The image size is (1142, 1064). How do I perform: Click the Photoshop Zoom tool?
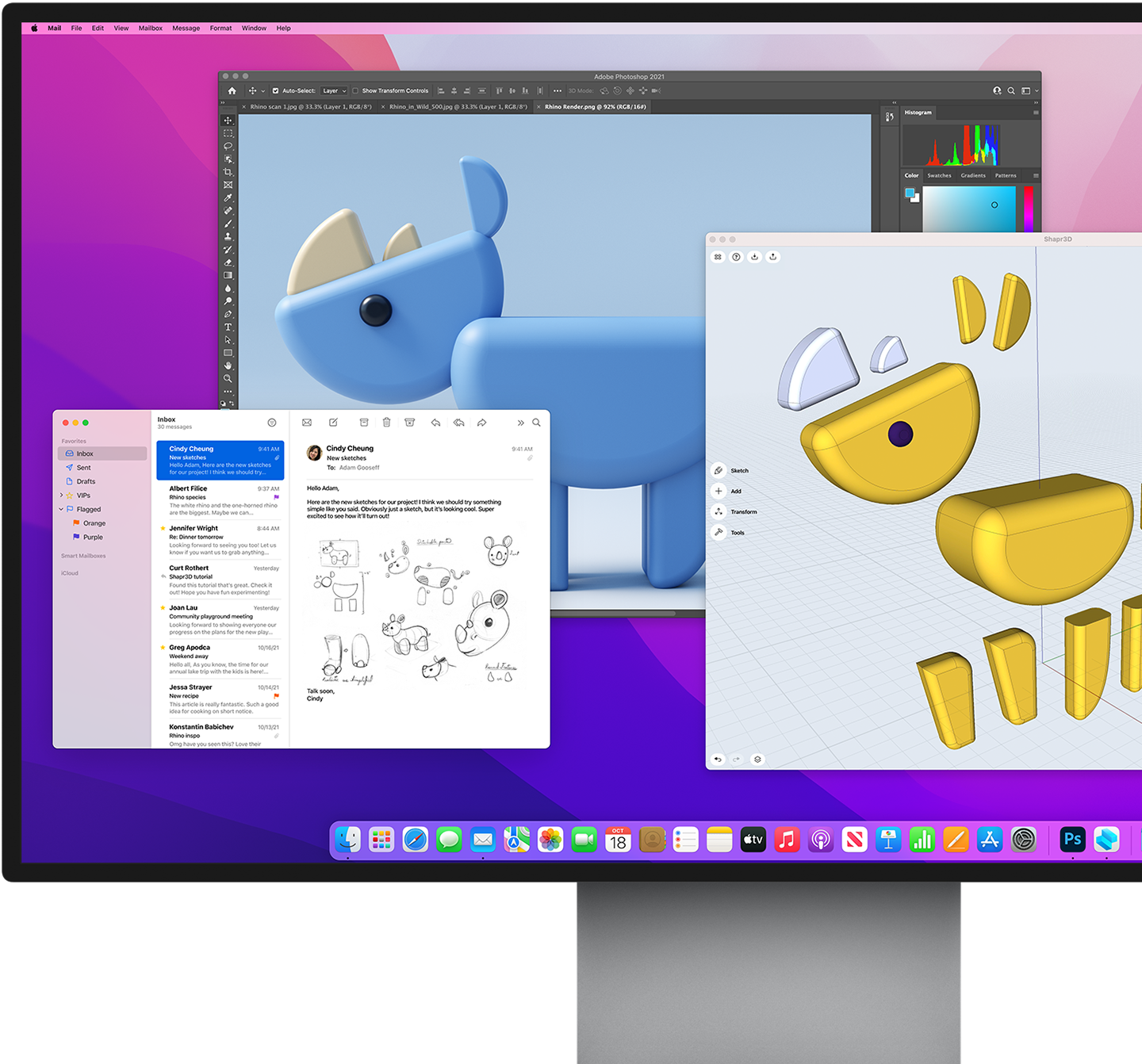coord(228,378)
